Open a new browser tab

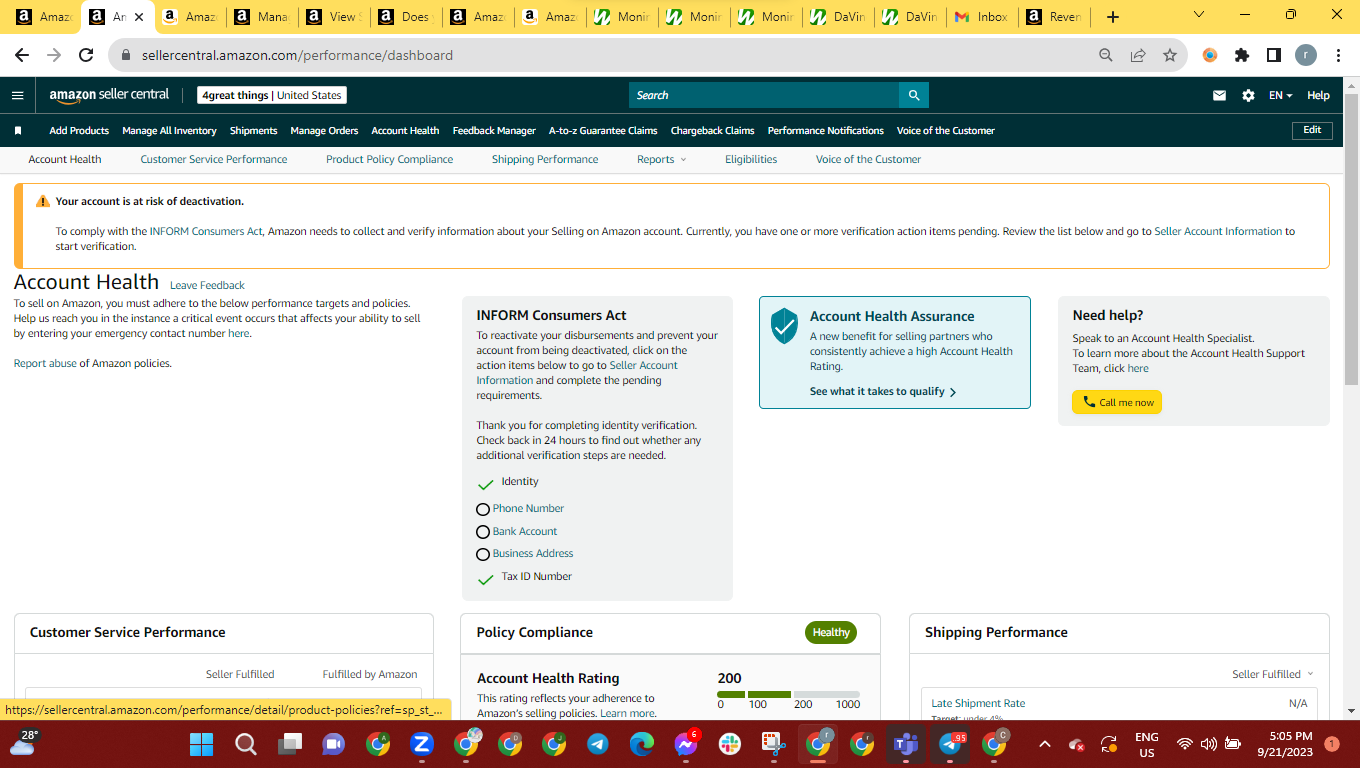(1113, 17)
